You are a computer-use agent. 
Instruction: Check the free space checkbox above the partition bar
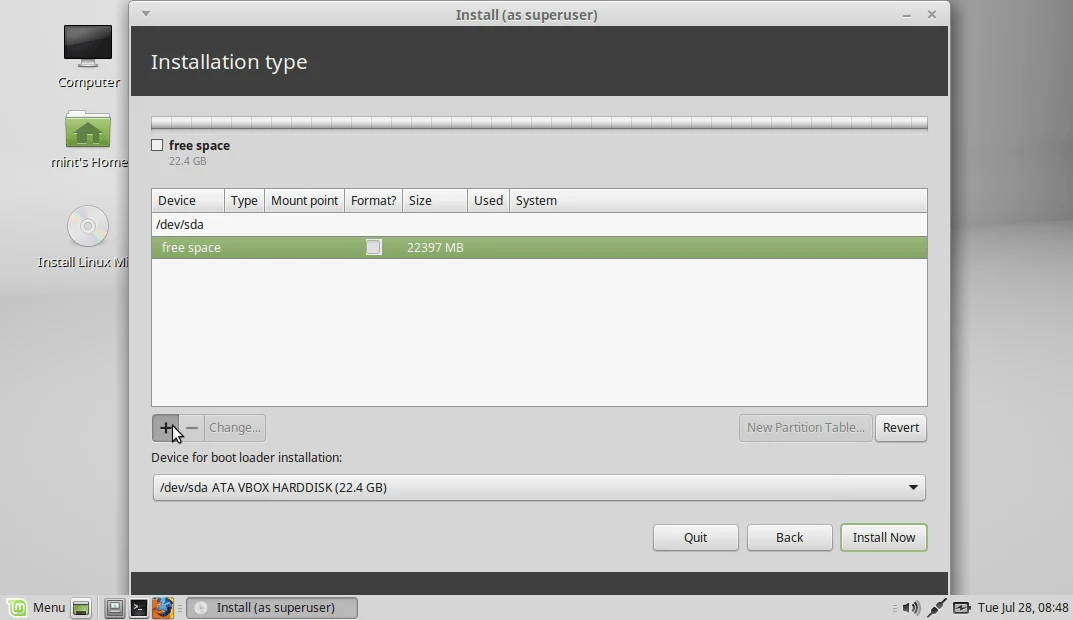coord(157,145)
